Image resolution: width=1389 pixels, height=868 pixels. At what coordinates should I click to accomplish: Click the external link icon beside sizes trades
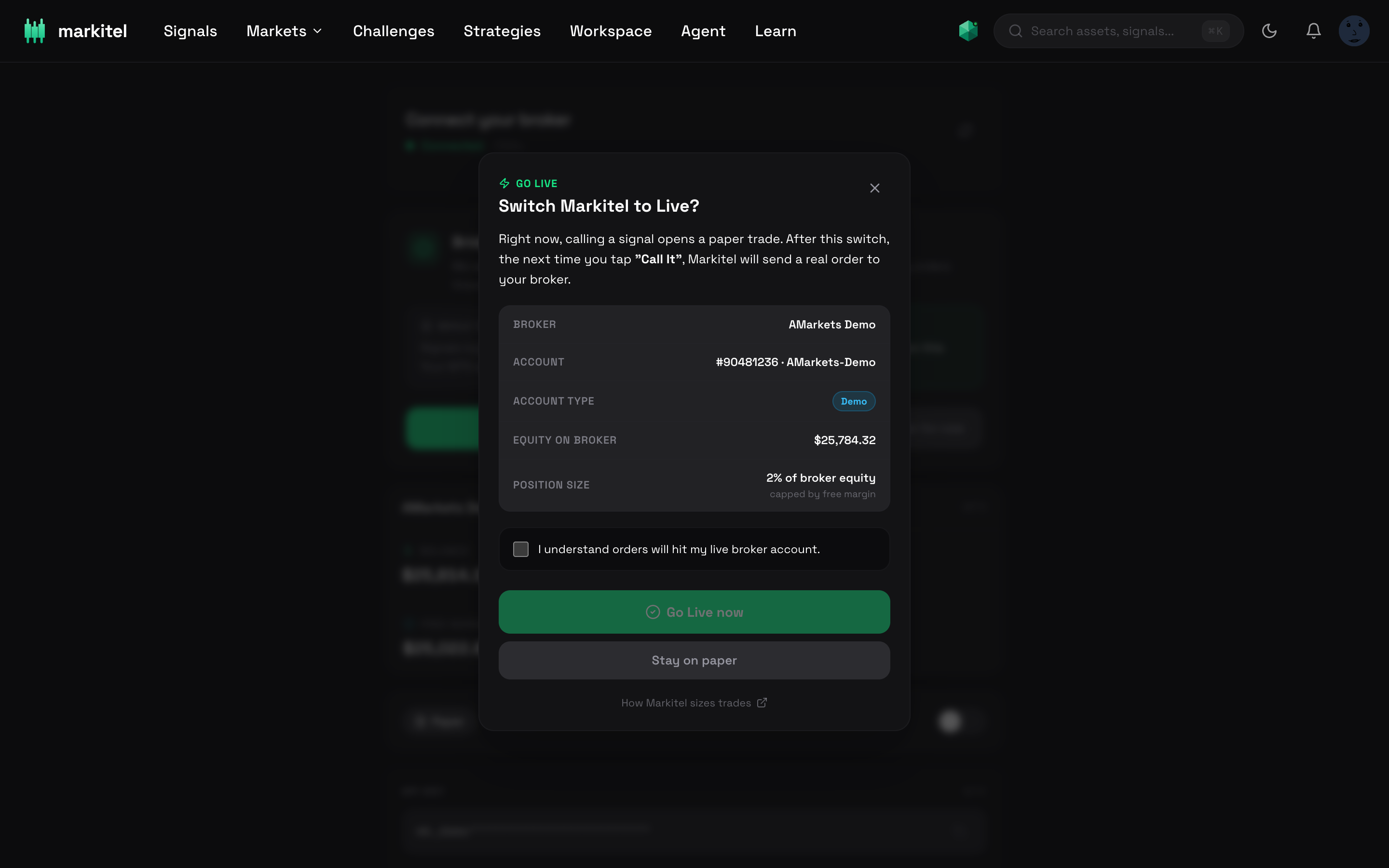[762, 703]
